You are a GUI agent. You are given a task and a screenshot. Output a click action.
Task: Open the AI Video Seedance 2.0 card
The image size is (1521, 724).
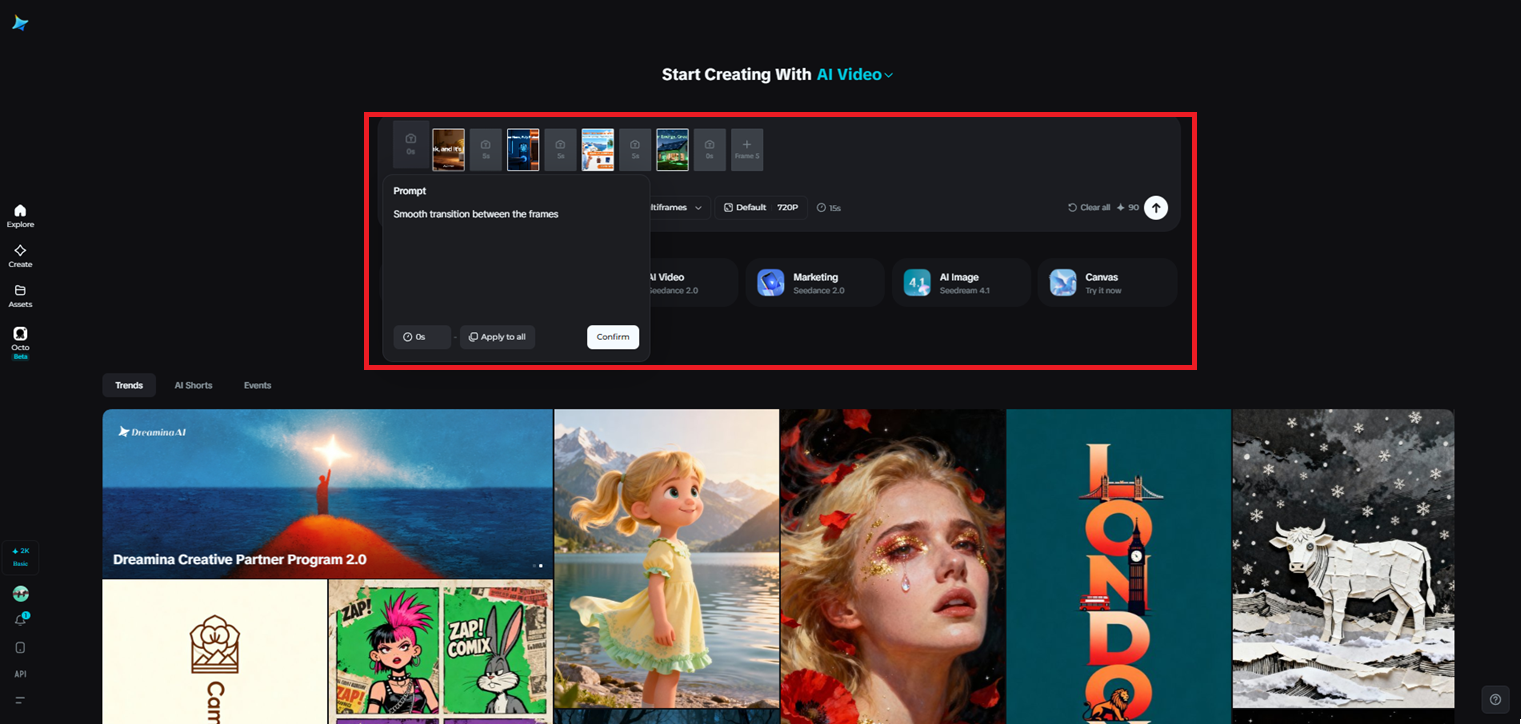click(694, 283)
